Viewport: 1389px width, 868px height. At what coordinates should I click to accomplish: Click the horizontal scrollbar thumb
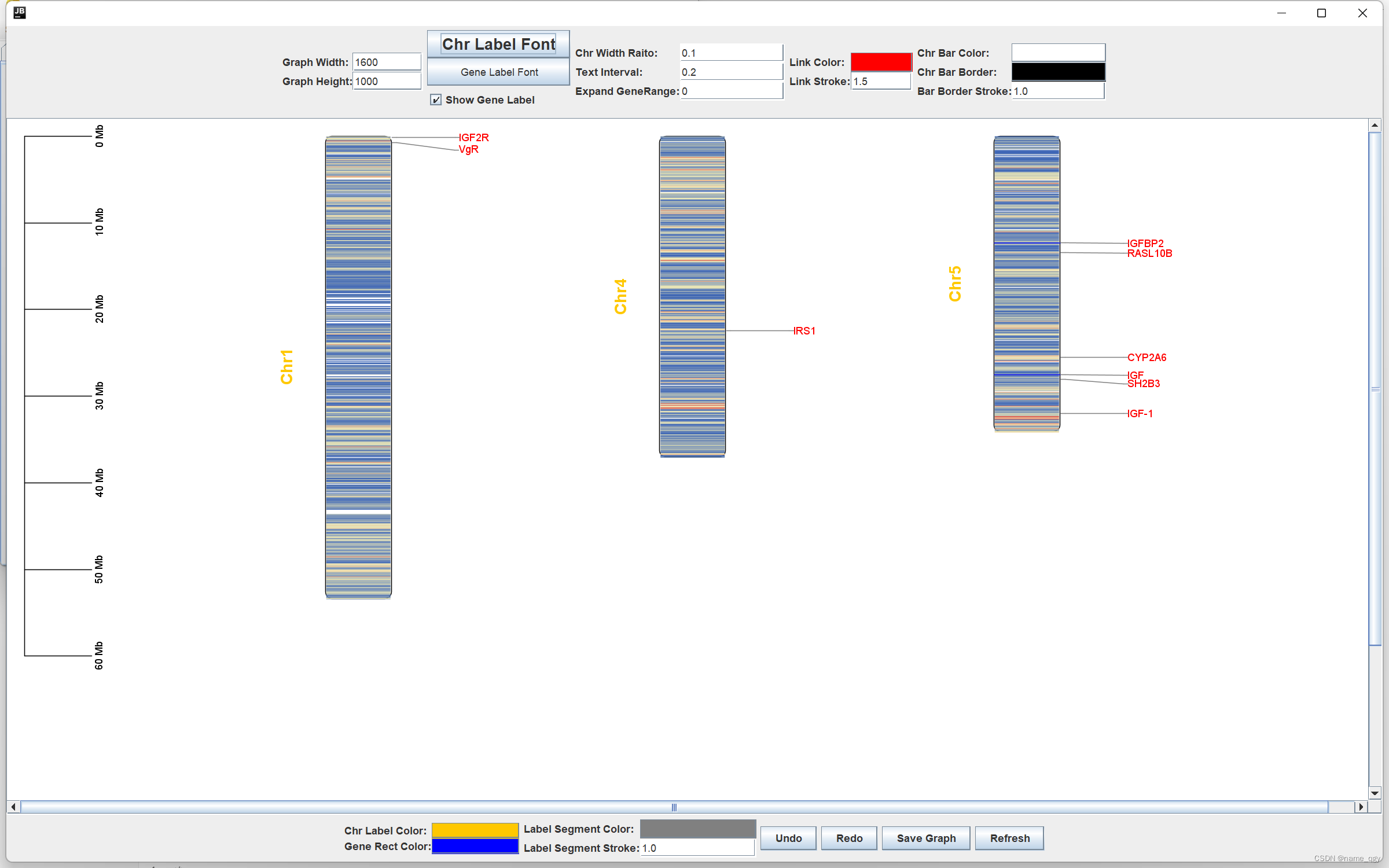click(x=674, y=807)
